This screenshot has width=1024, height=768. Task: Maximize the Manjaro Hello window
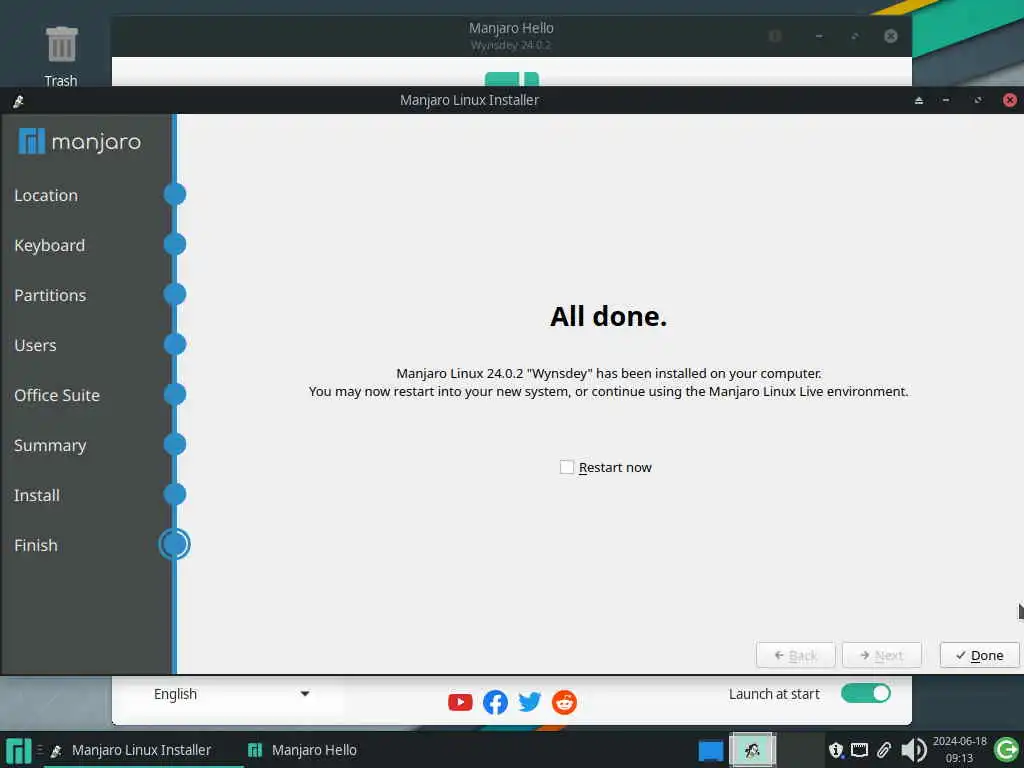[855, 36]
